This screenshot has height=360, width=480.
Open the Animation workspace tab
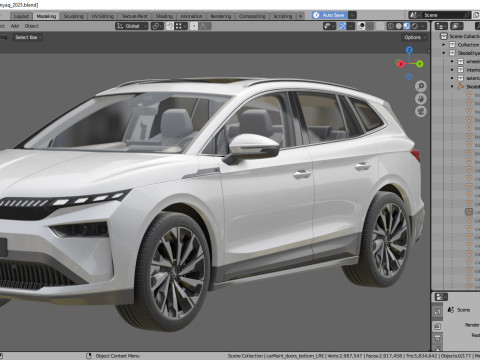point(191,16)
